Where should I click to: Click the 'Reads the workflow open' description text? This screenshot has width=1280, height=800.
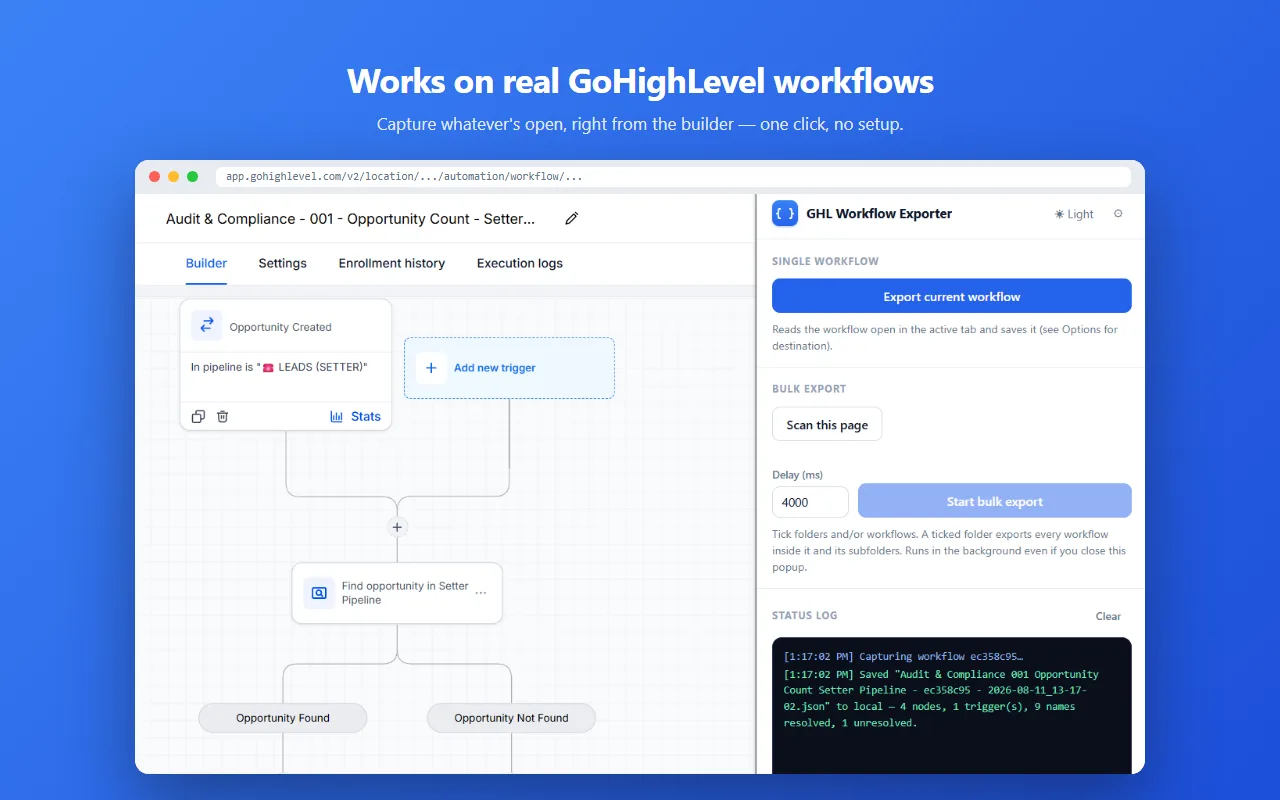click(x=945, y=337)
